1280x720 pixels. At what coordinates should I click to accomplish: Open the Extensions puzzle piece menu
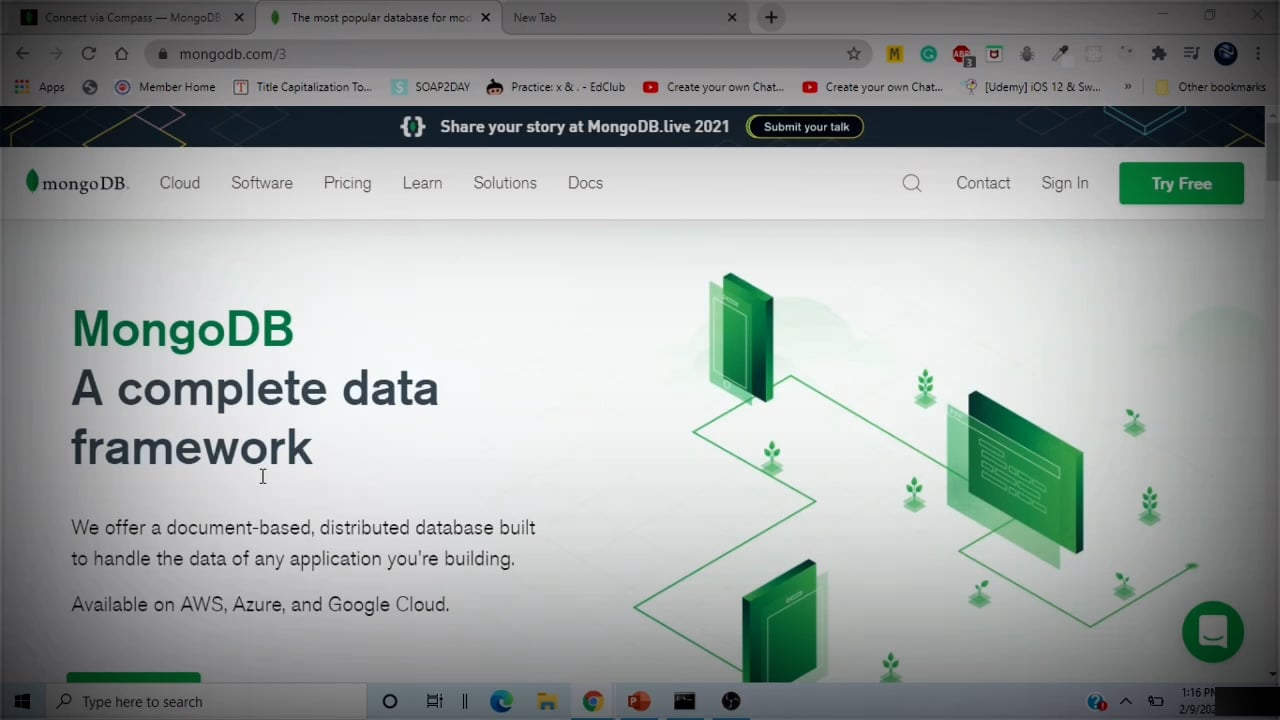[x=1159, y=54]
